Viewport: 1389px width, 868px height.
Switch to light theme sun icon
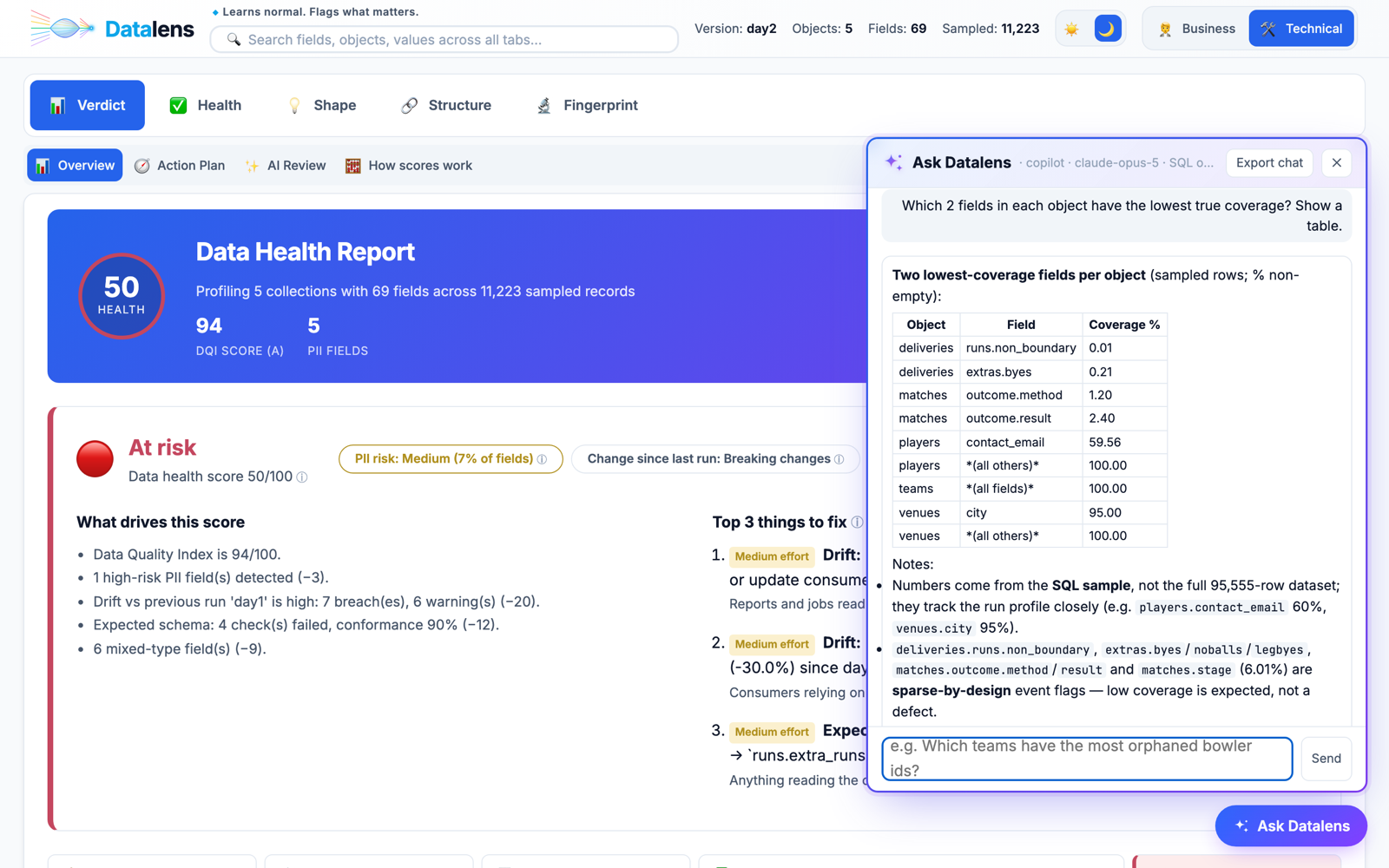(1072, 29)
